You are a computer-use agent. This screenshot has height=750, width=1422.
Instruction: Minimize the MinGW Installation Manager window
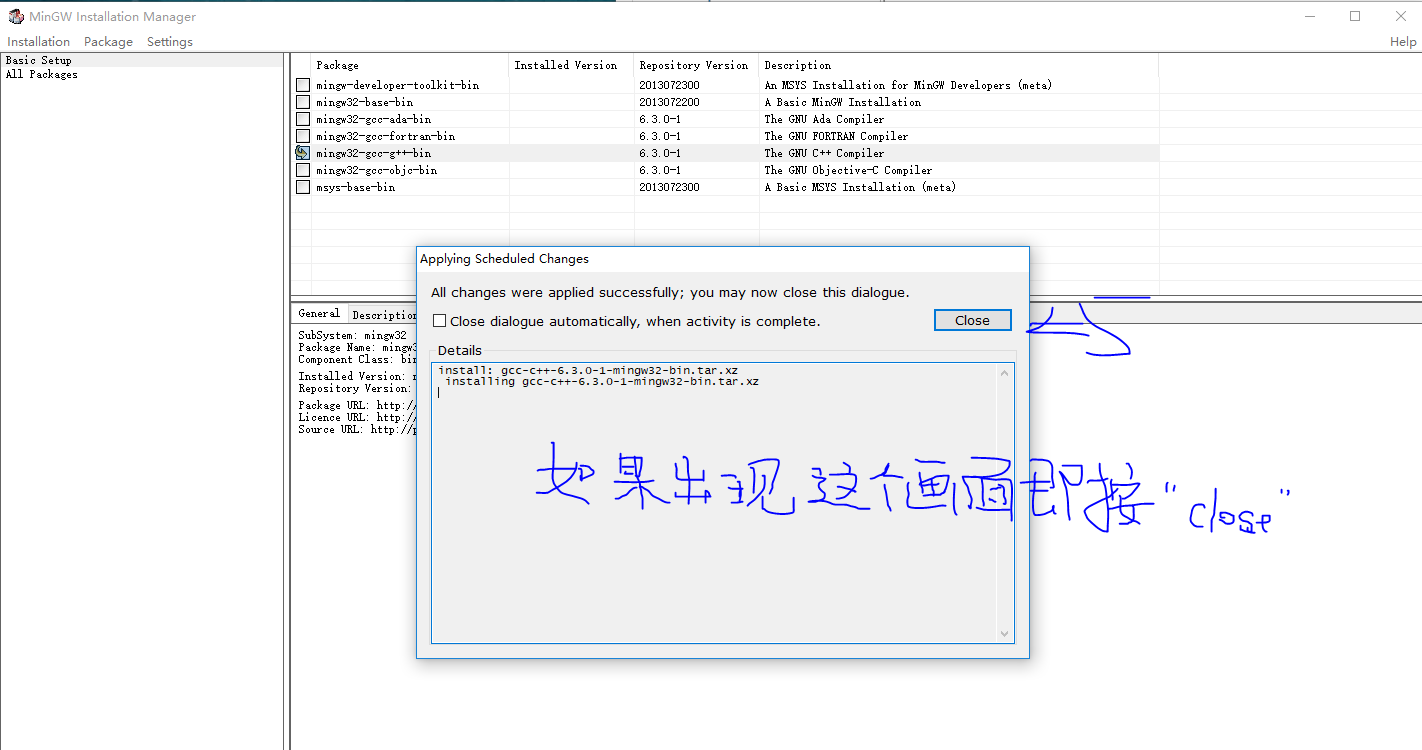click(1309, 16)
